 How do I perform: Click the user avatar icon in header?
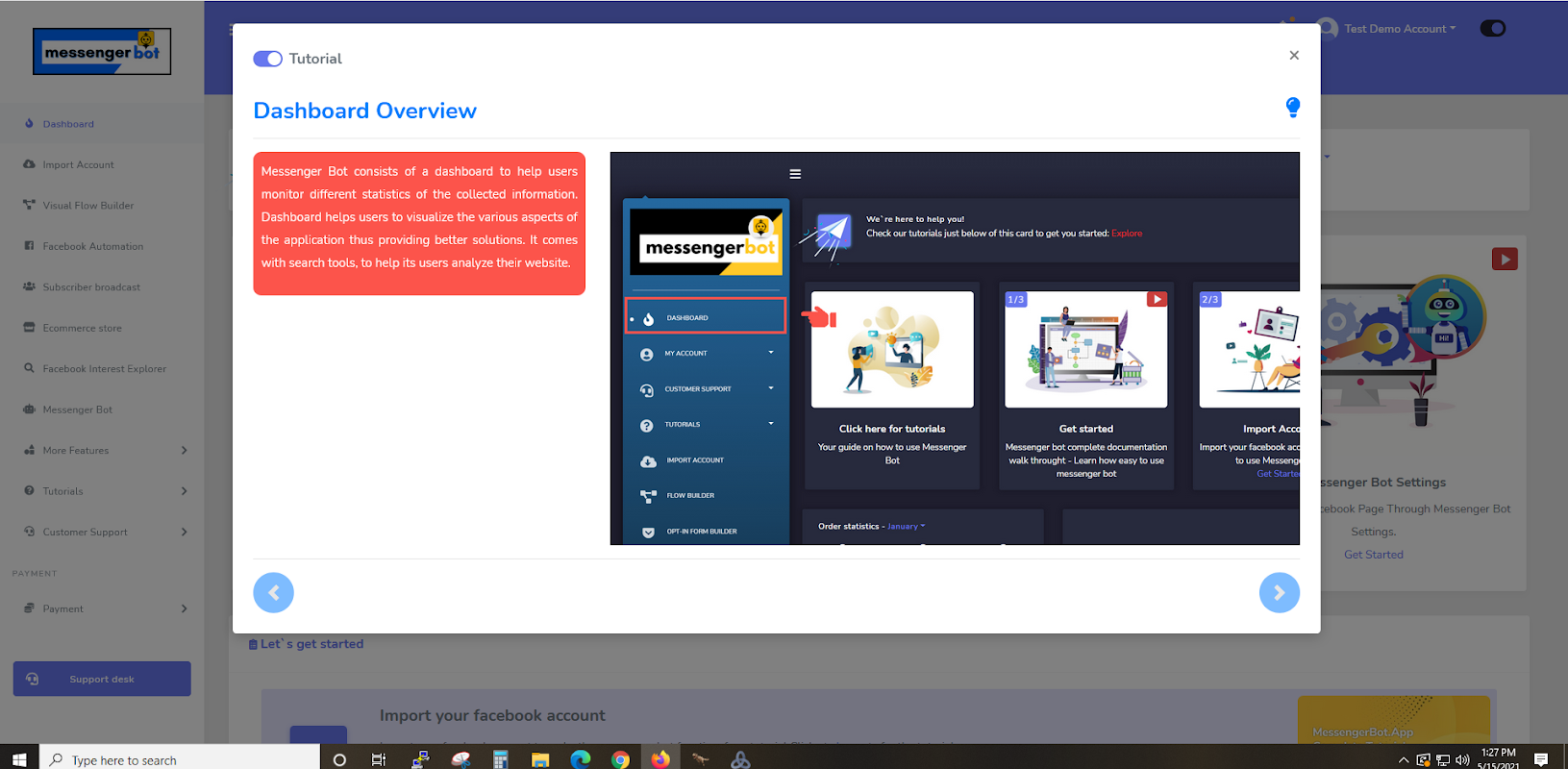coord(1328,29)
